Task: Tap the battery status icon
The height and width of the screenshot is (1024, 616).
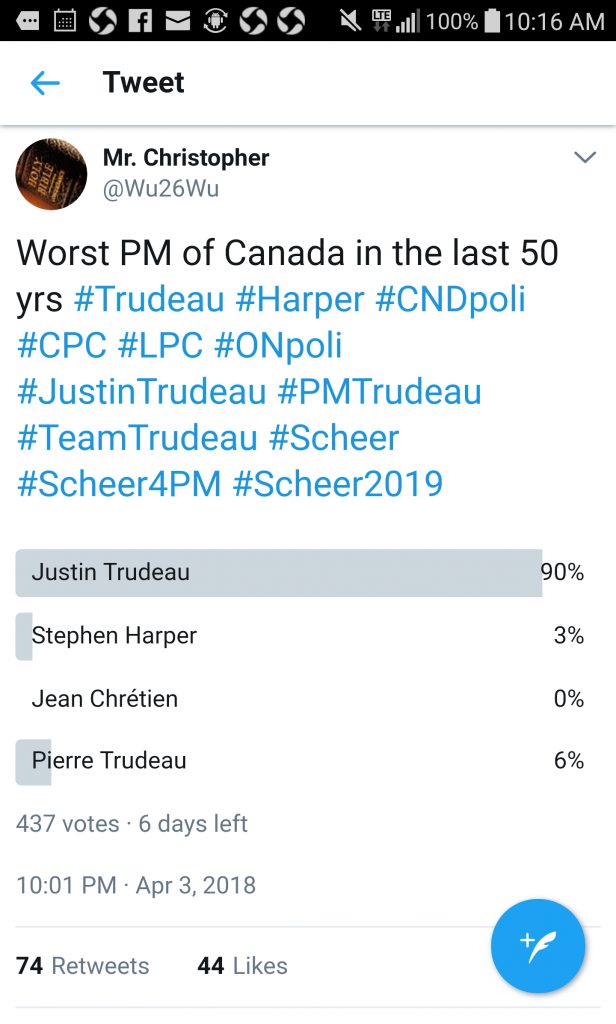Action: point(491,20)
